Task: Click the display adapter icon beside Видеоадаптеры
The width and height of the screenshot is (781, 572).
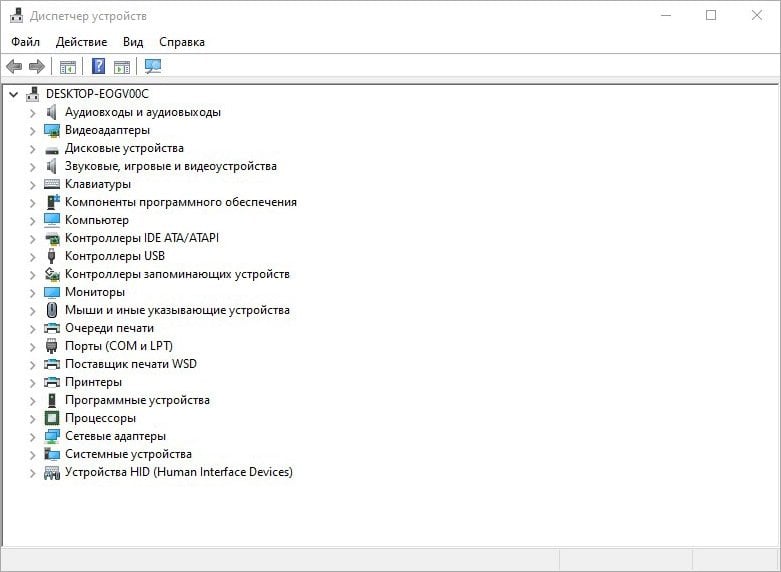Action: tap(52, 131)
